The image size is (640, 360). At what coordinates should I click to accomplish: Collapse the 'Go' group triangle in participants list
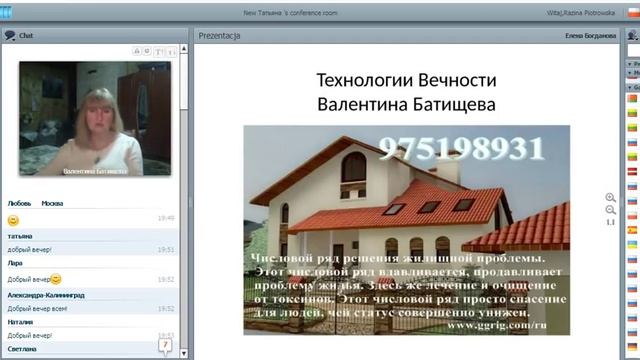[630, 88]
